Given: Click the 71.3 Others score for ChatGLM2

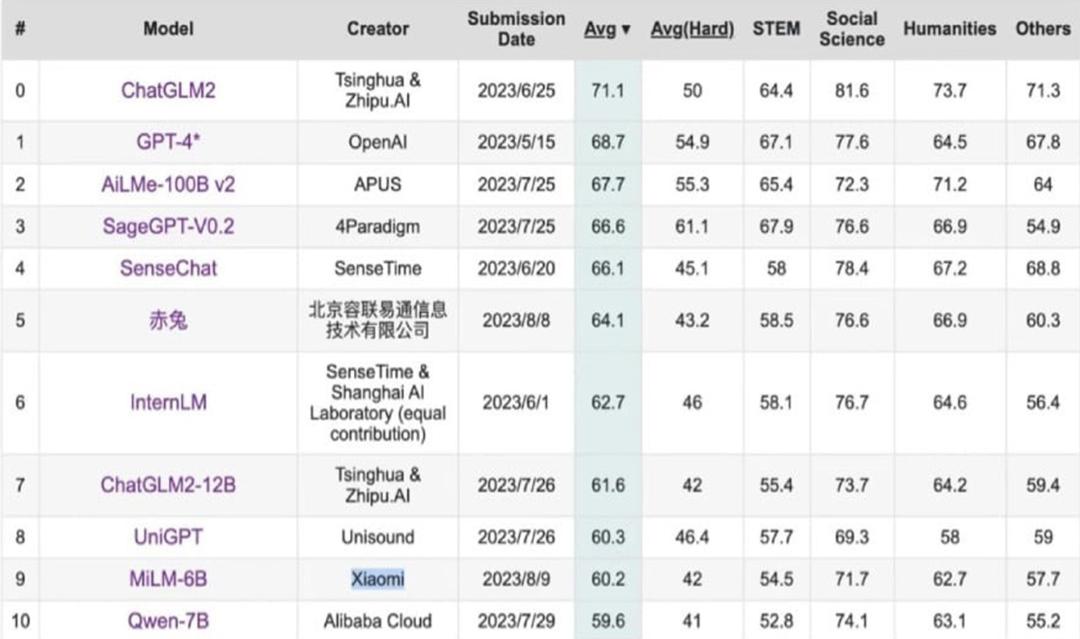Looking at the screenshot, I should pos(1043,90).
